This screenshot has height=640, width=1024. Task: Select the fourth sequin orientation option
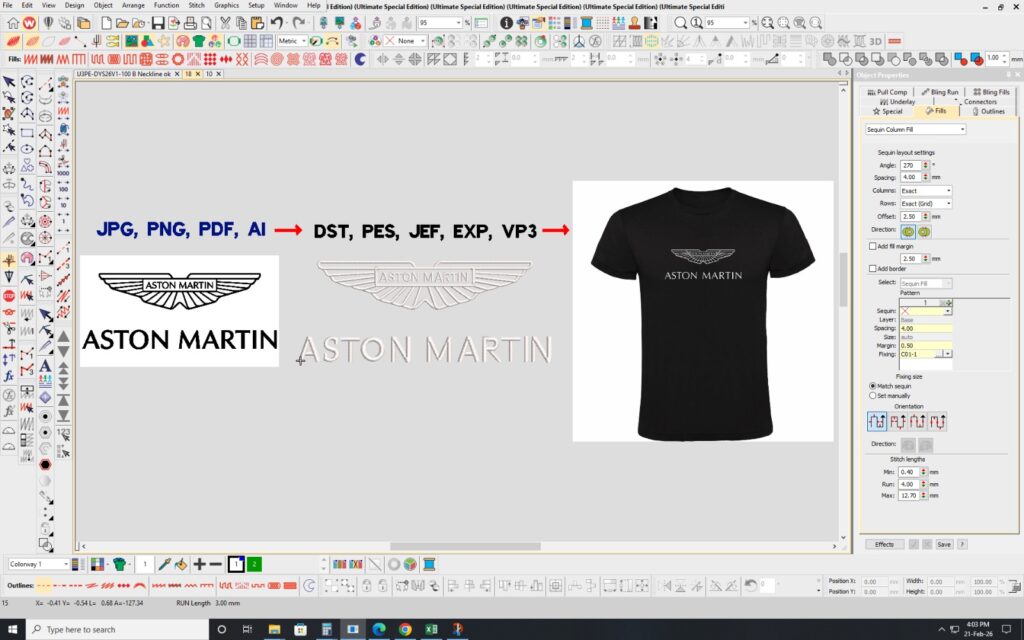(x=938, y=421)
